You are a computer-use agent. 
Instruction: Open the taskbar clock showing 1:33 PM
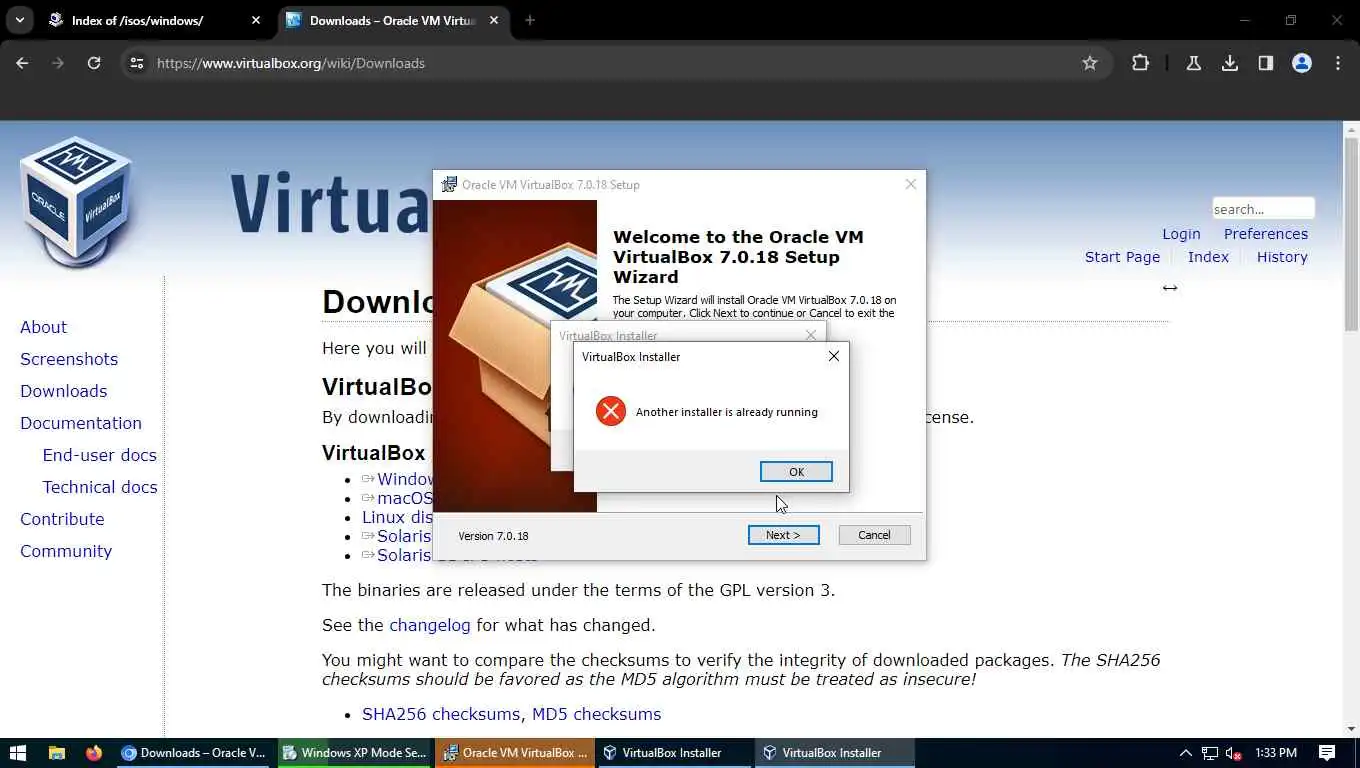click(x=1275, y=753)
